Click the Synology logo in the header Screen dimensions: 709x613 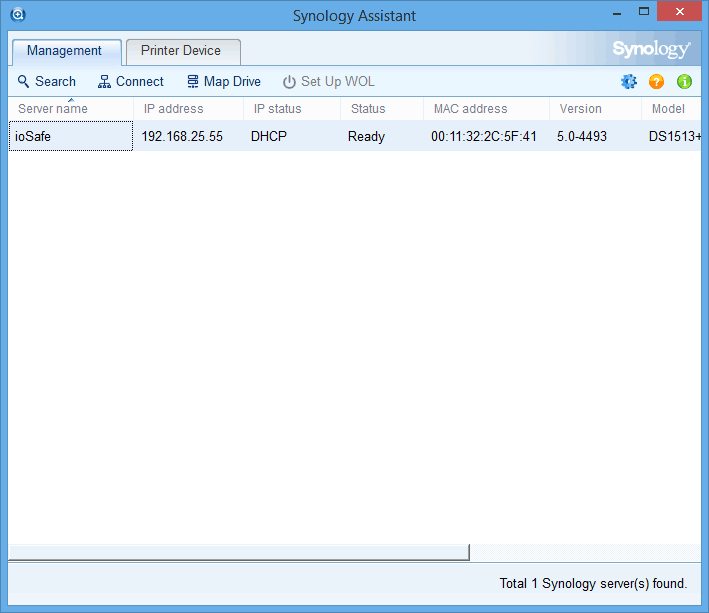[x=651, y=49]
